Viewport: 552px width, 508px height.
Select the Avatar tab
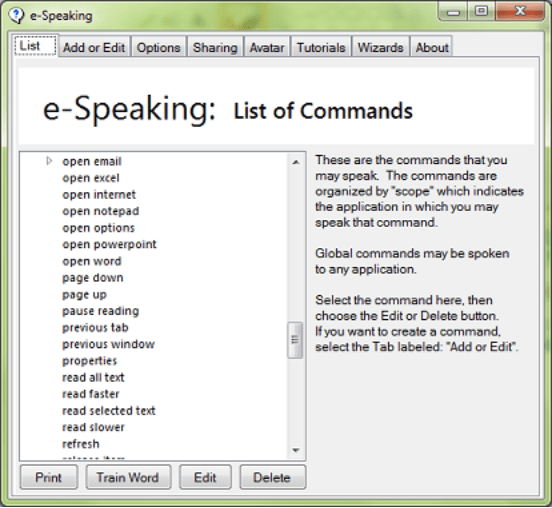tap(267, 47)
